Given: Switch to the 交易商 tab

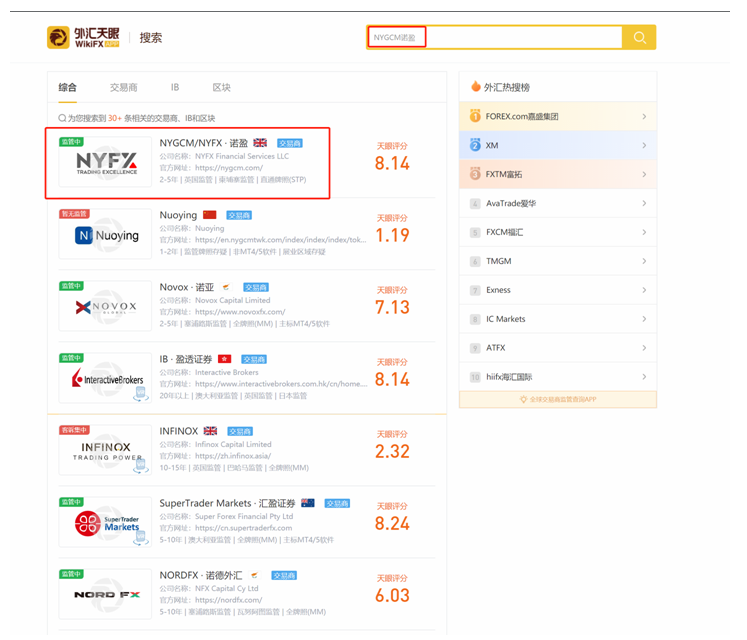Looking at the screenshot, I should point(123,87).
